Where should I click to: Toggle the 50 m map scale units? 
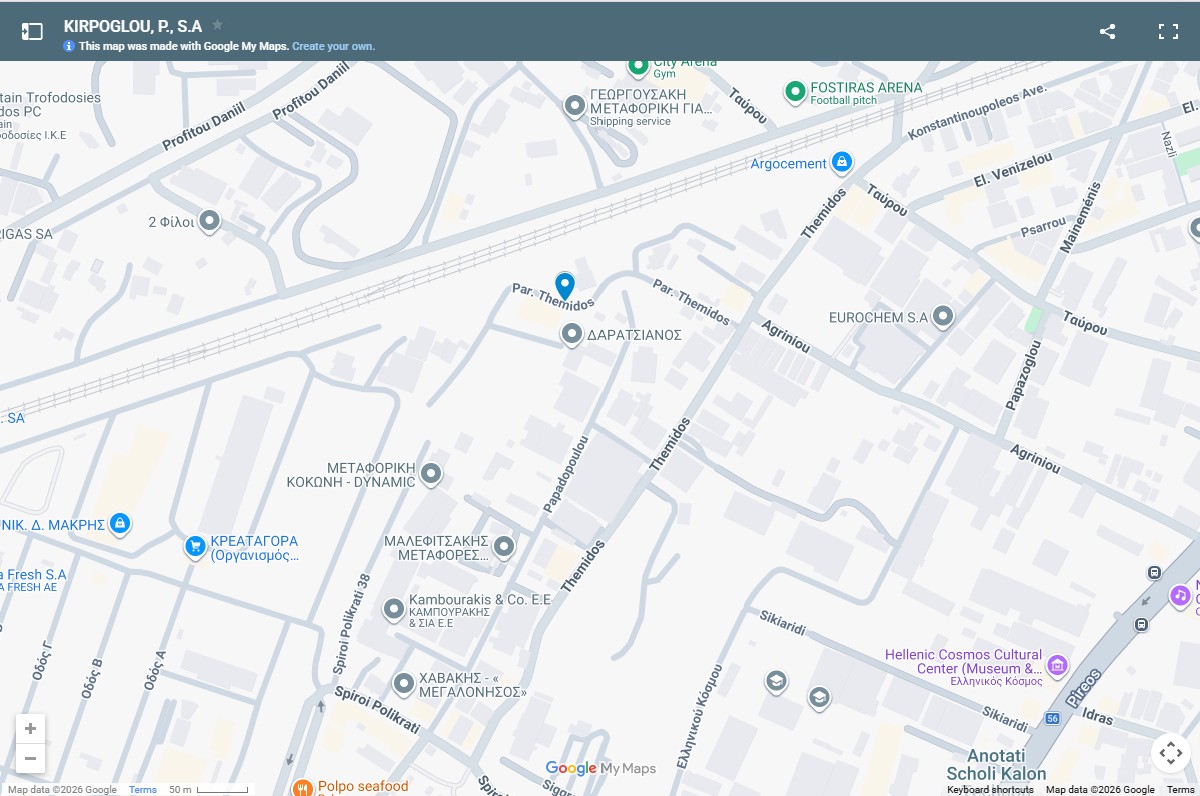tap(208, 790)
